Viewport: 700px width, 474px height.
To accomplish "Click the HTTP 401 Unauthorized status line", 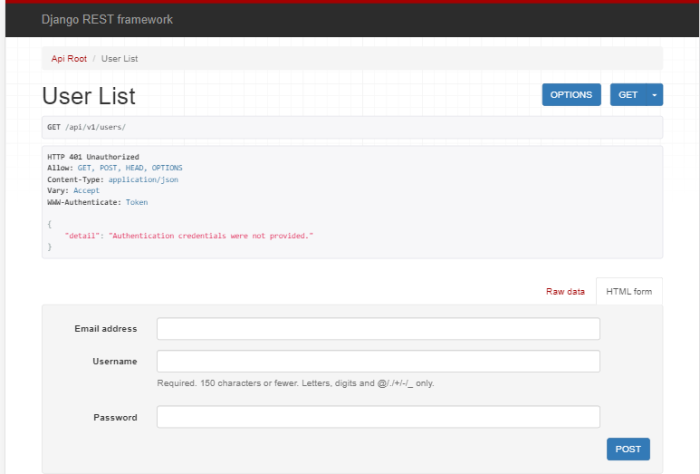I will (x=93, y=157).
